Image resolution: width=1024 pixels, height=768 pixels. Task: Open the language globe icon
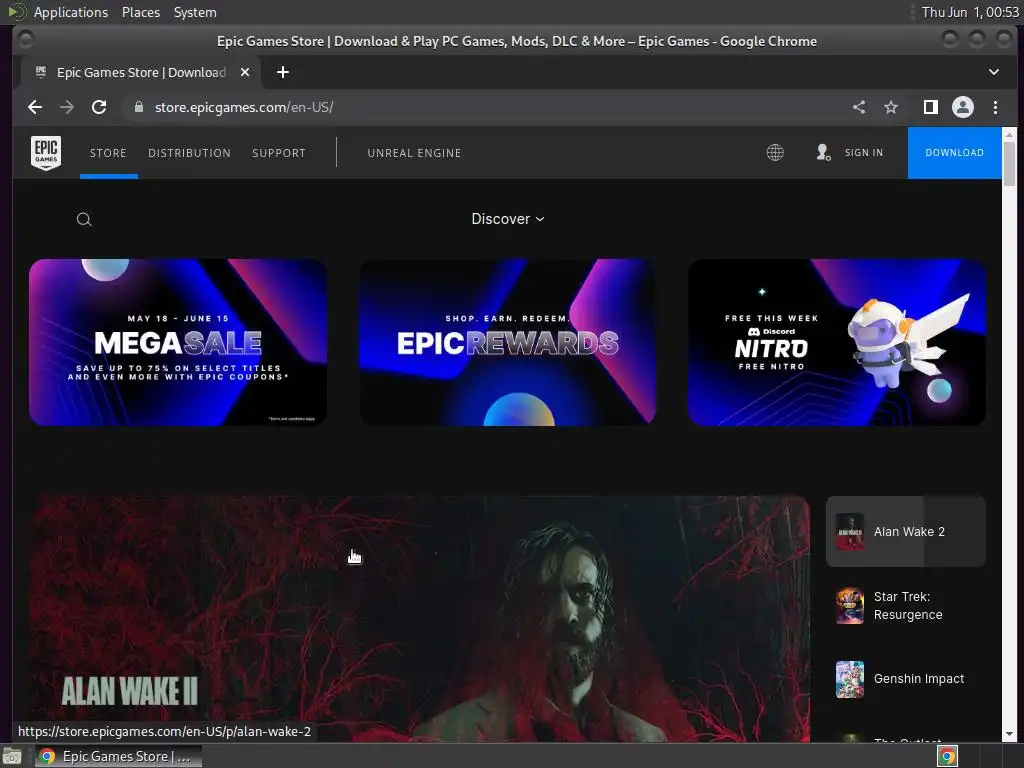click(775, 153)
